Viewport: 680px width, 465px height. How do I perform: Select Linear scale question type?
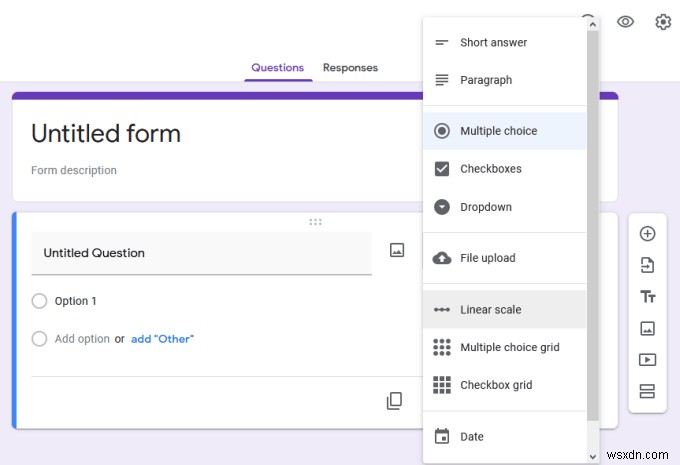point(490,310)
